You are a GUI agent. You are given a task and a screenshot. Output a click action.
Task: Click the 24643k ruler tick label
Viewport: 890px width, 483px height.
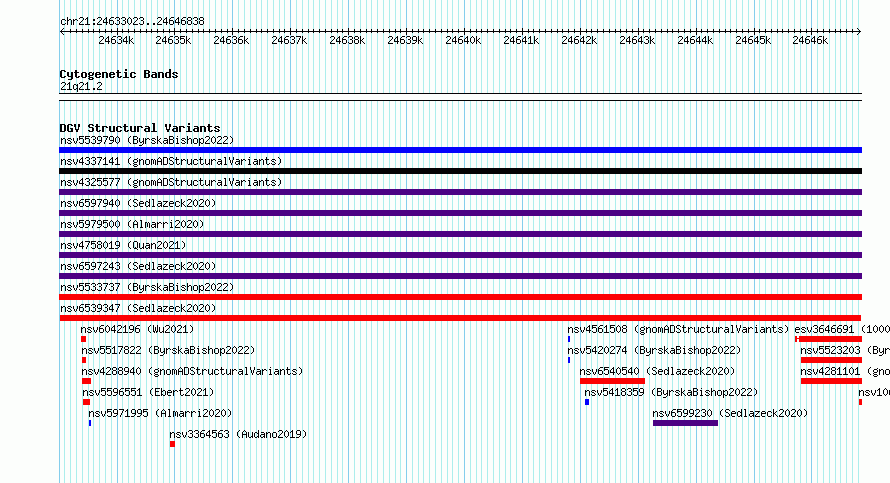637,40
